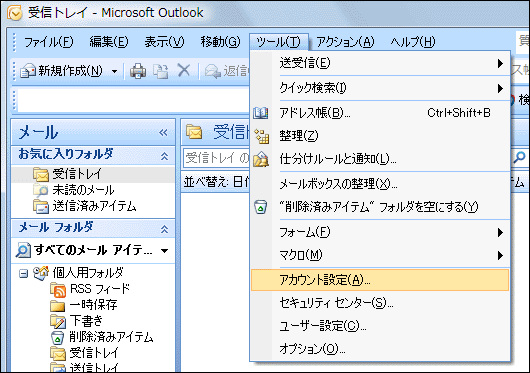Collapse the お気に入りフォルダ section
Image resolution: width=530 pixels, height=373 pixels.
pos(164,156)
